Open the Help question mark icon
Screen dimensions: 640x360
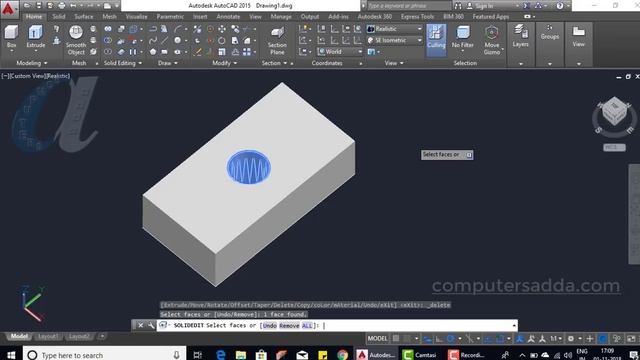(560, 6)
